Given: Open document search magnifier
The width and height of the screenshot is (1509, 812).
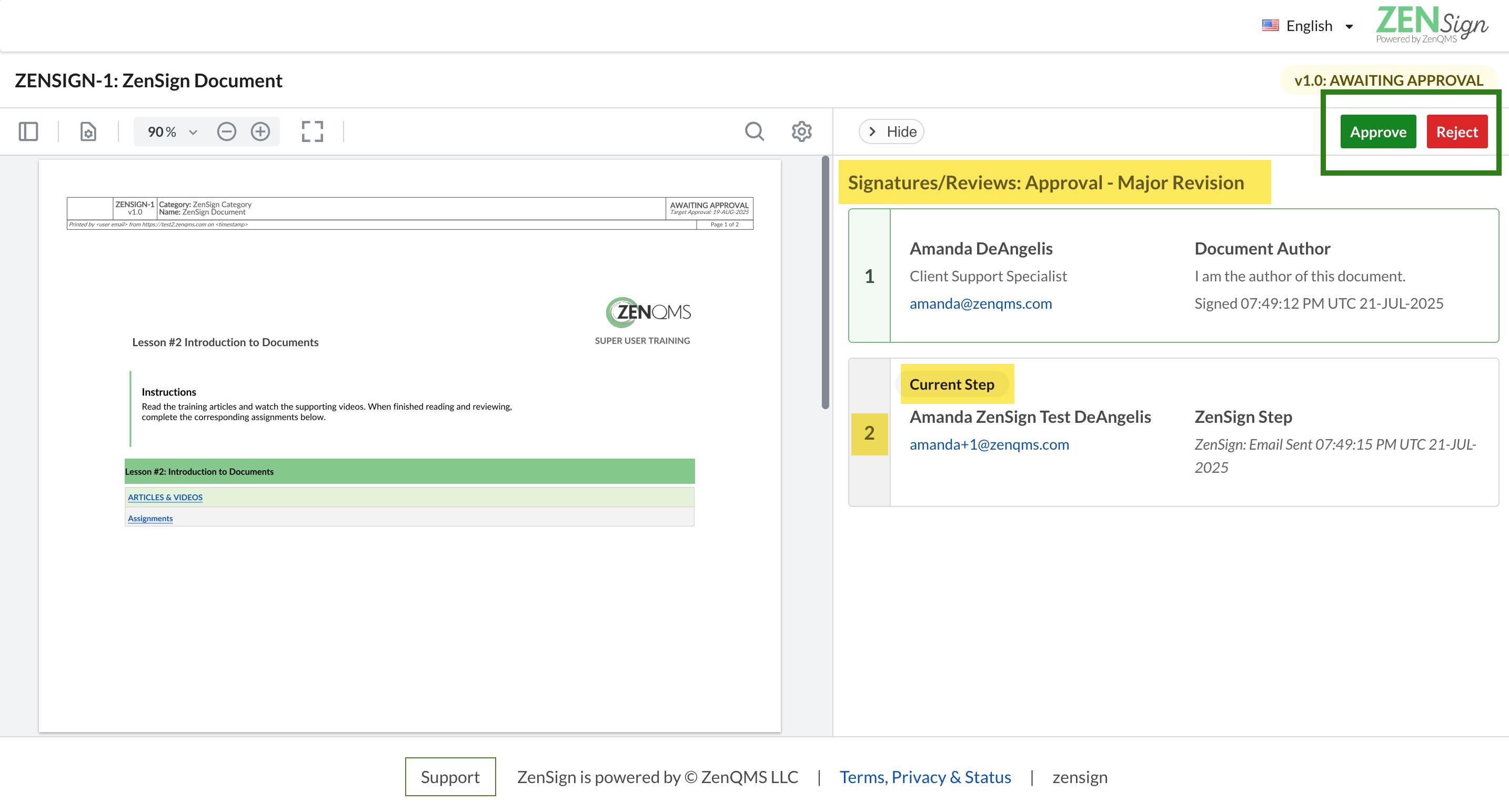Looking at the screenshot, I should (754, 131).
